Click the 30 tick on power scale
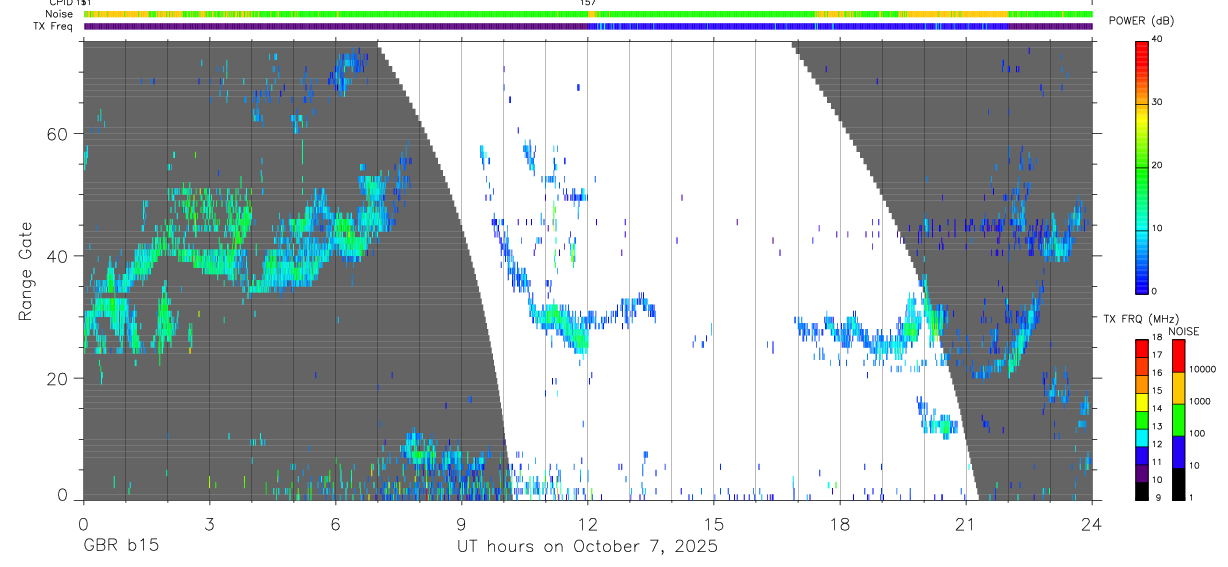 click(1157, 103)
